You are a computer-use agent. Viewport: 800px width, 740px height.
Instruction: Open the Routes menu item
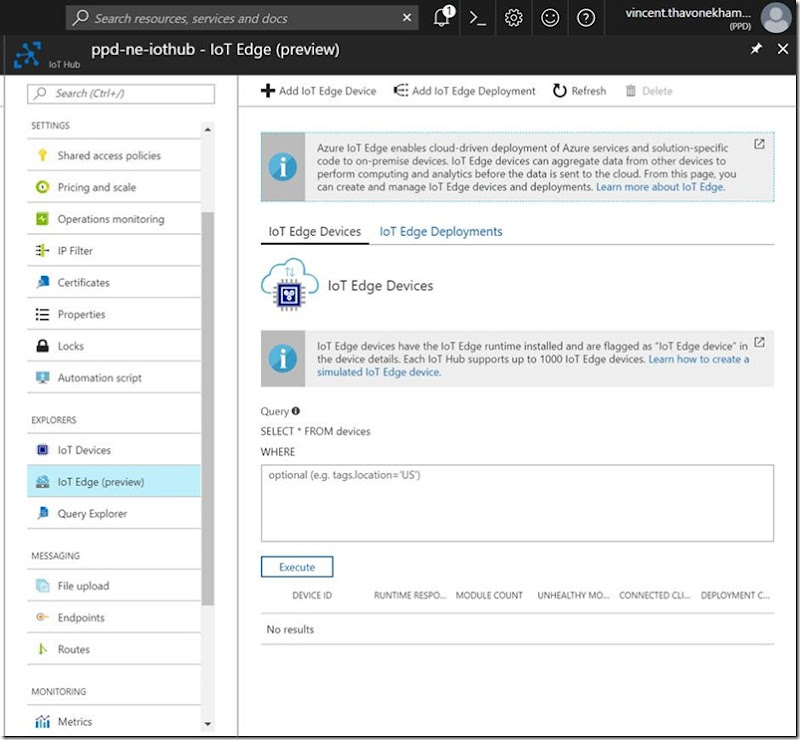click(x=114, y=649)
